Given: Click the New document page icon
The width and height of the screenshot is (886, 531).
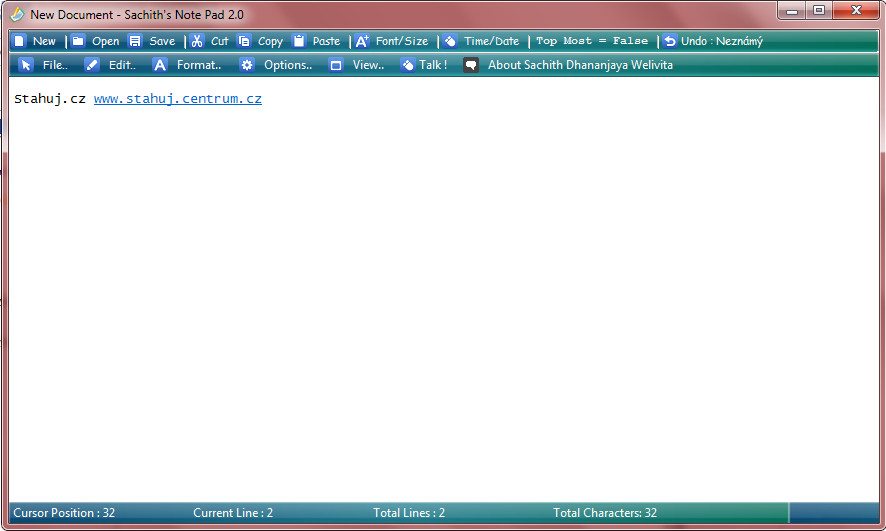Looking at the screenshot, I should coord(20,41).
